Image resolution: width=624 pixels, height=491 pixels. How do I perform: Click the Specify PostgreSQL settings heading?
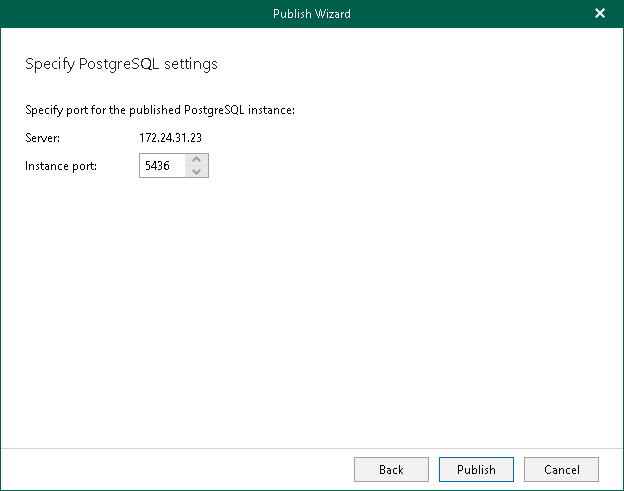tap(121, 64)
